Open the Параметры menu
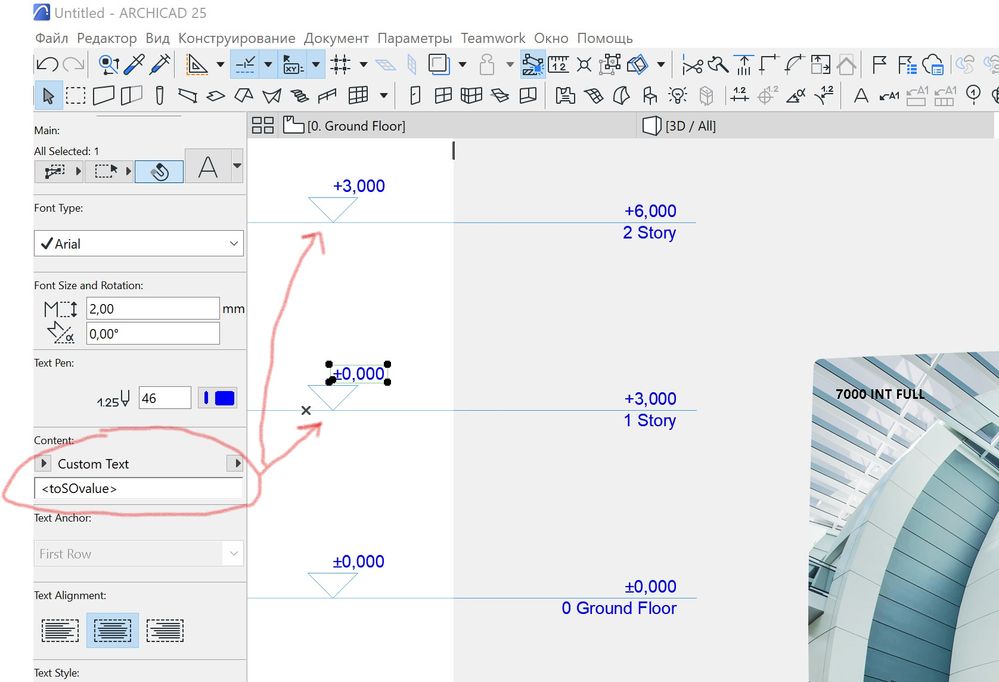999x682 pixels. [415, 38]
